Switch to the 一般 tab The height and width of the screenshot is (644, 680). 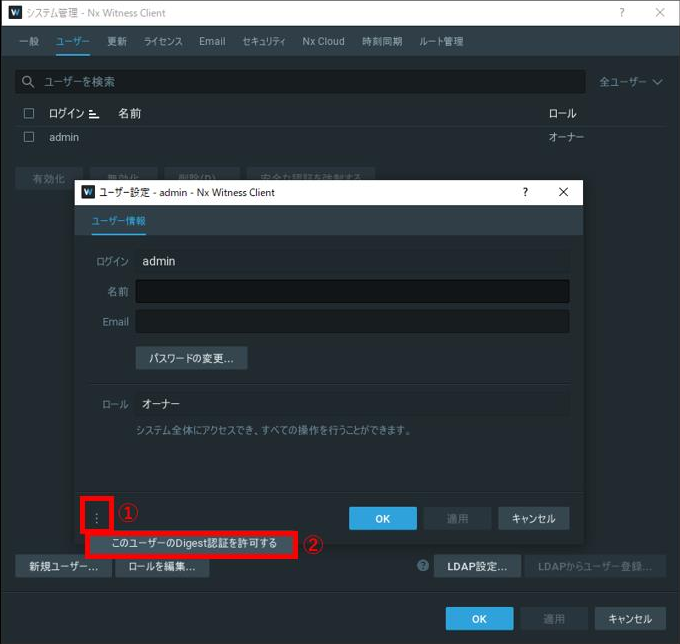[x=29, y=42]
